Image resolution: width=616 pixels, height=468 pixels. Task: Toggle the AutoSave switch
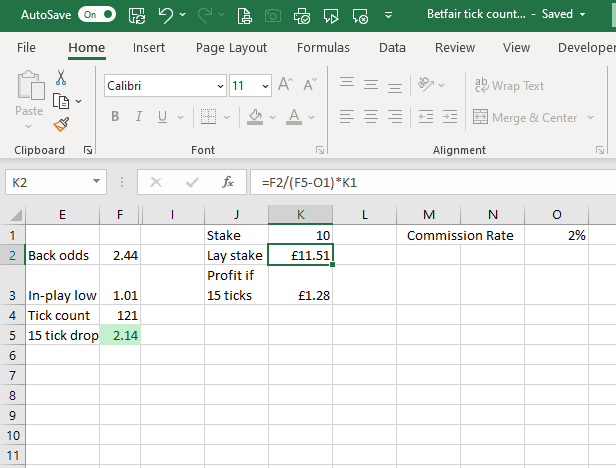[x=97, y=15]
